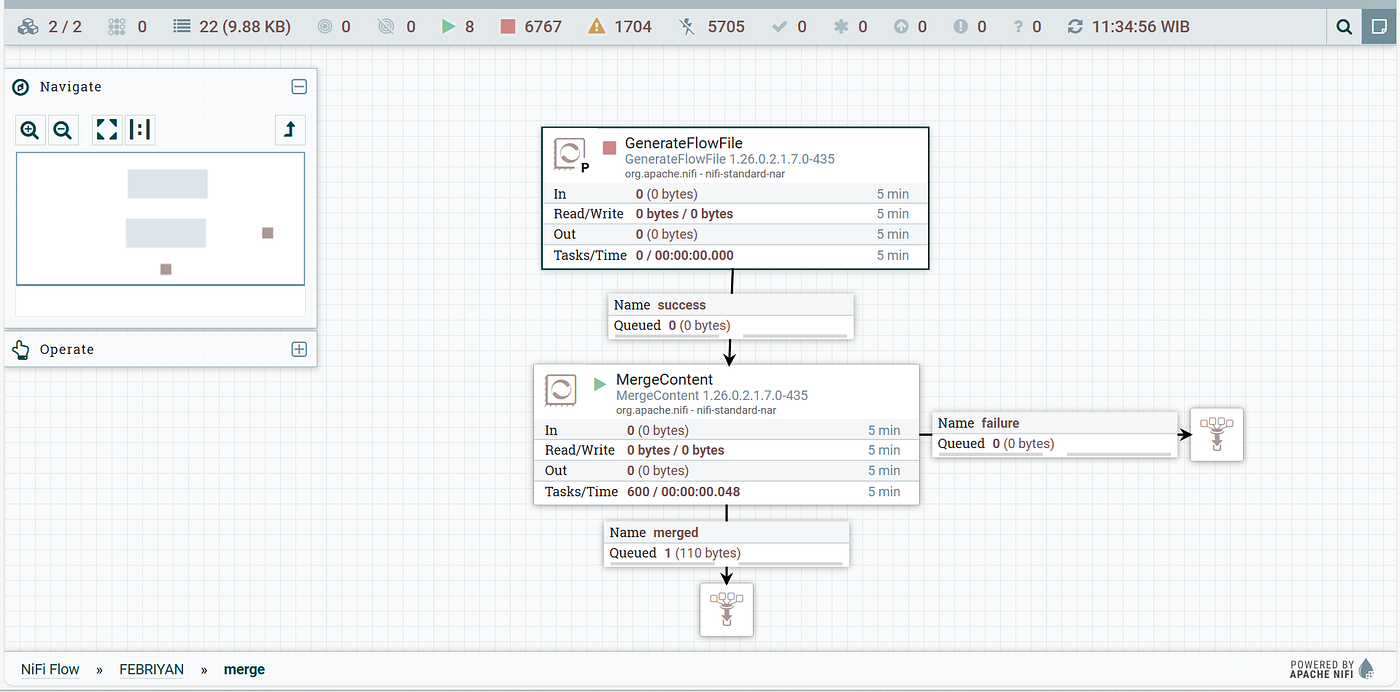Collapse the Navigate panel
The width and height of the screenshot is (1400, 692).
click(298, 87)
